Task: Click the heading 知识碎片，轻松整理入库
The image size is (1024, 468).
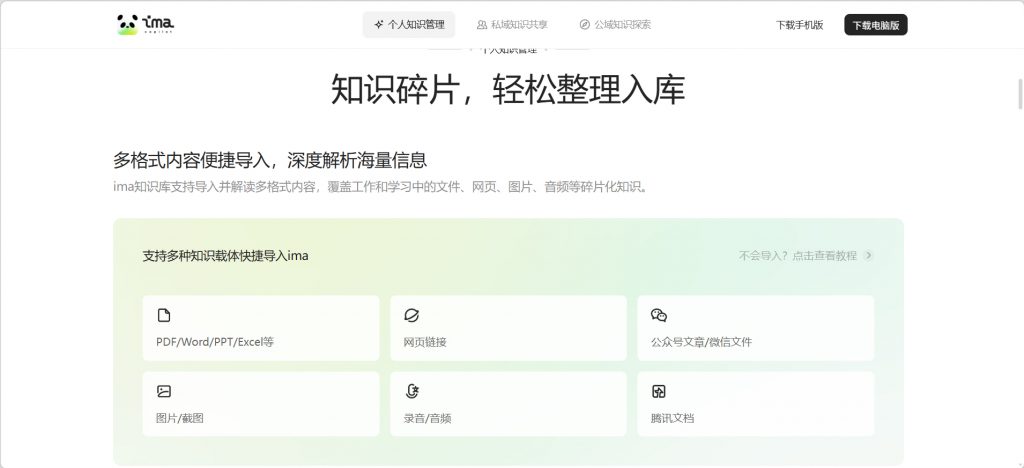Action: (508, 89)
